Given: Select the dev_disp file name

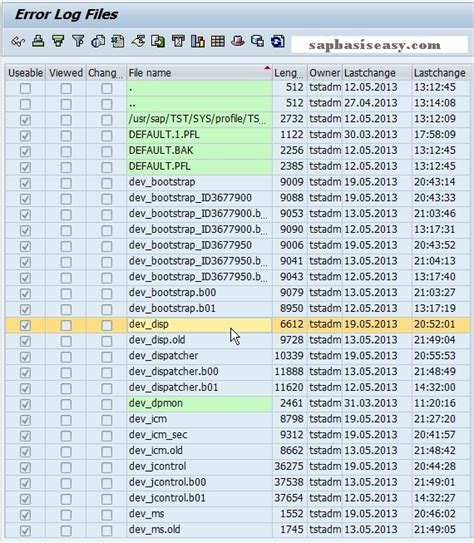Looking at the screenshot, I should 149,324.
